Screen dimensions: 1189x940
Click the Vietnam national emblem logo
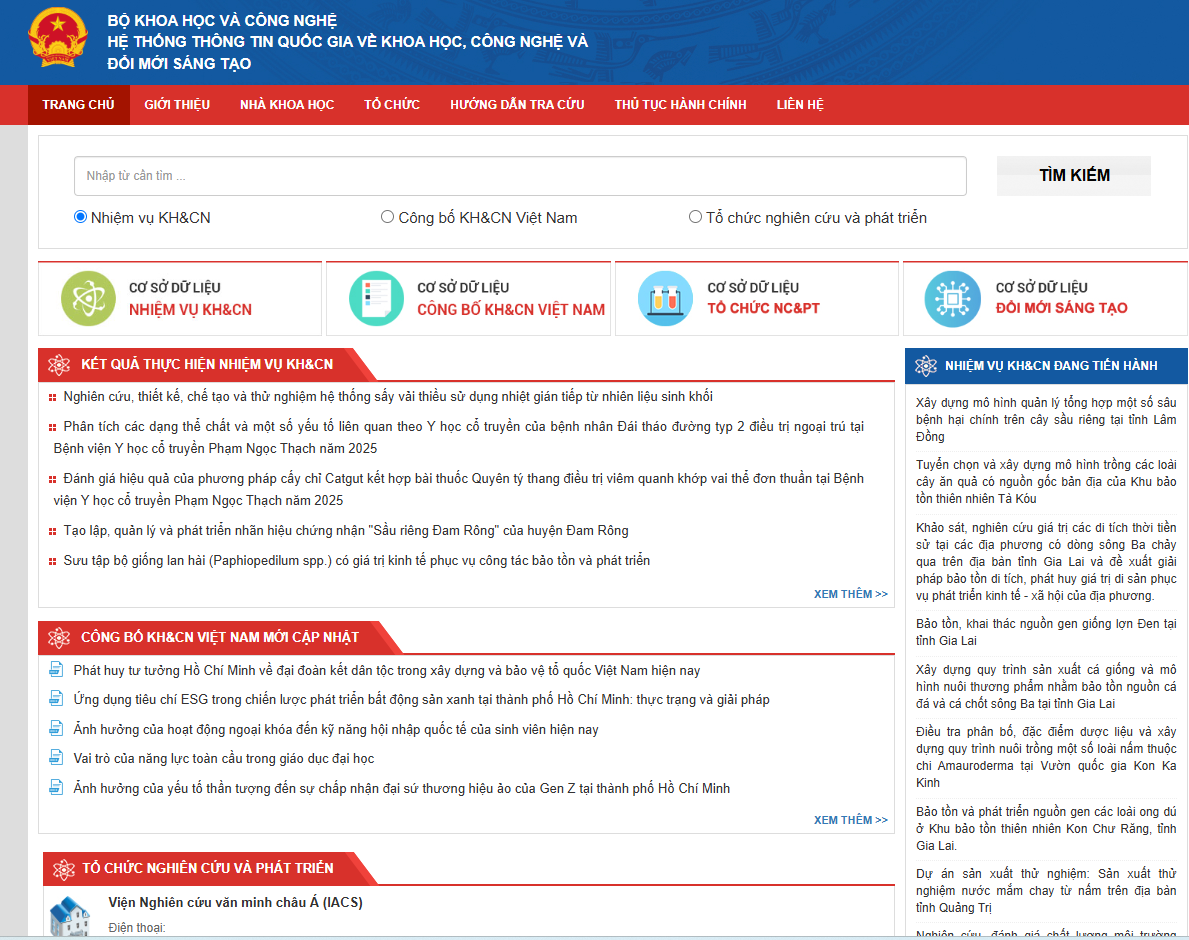[58, 38]
